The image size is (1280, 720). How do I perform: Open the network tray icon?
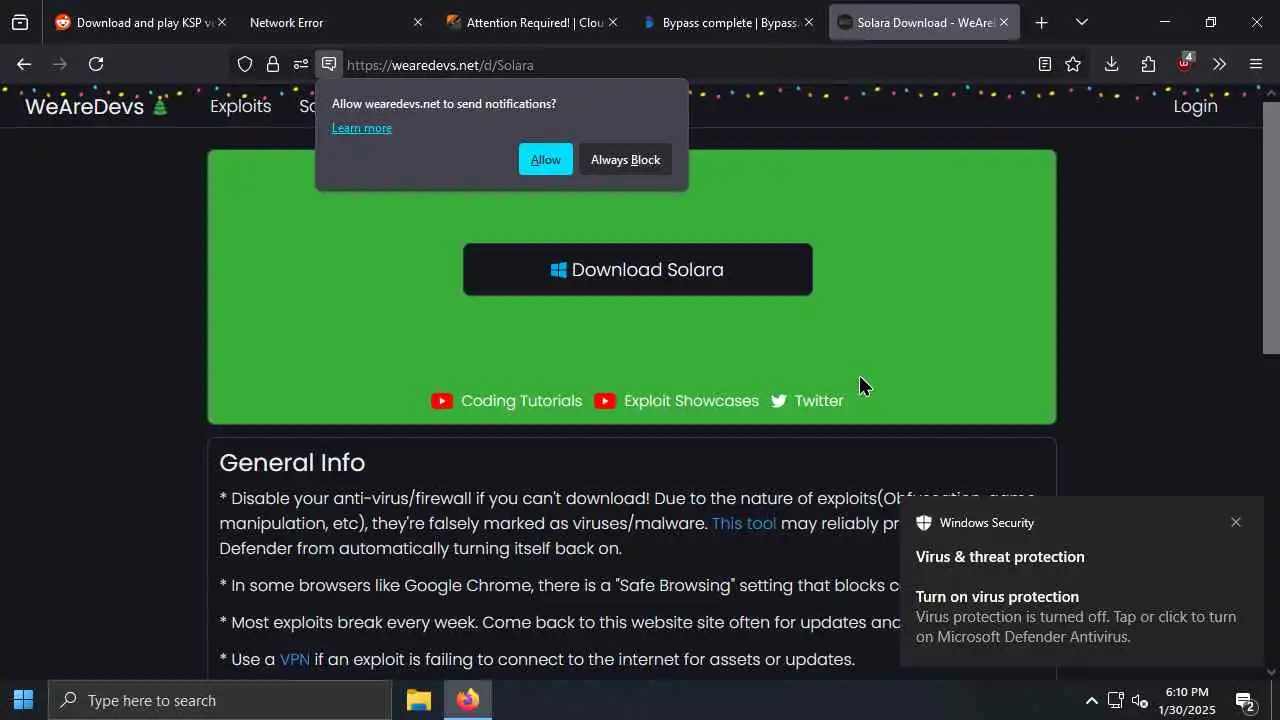click(1115, 700)
